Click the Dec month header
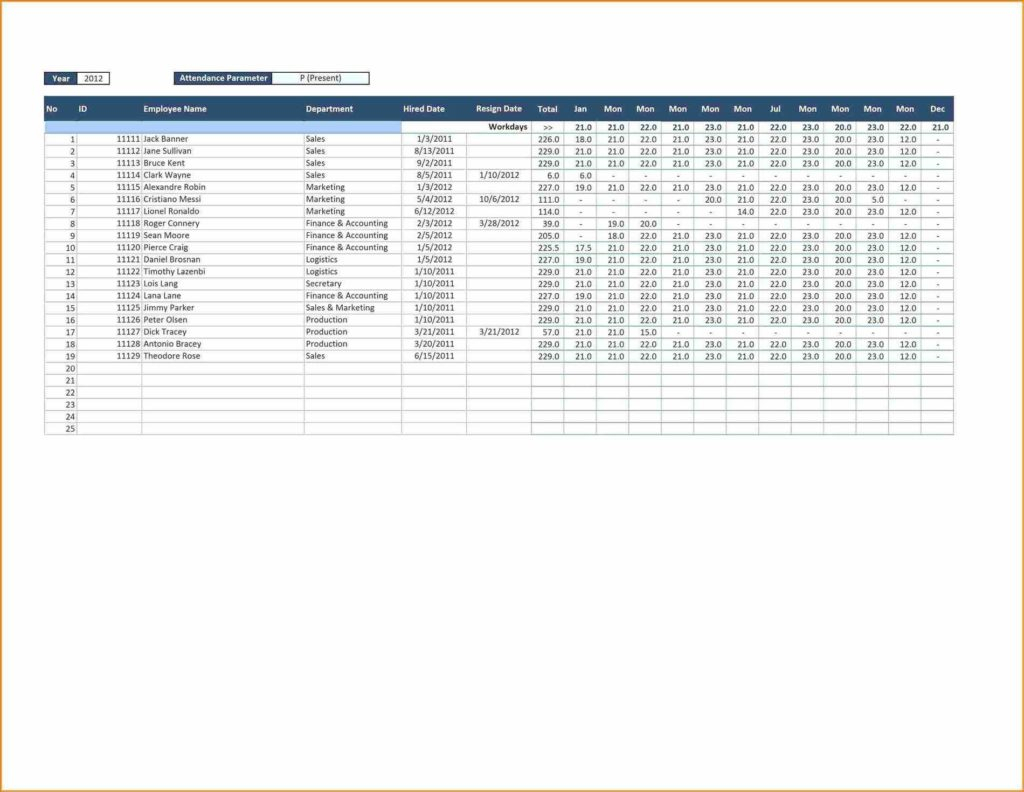The width and height of the screenshot is (1024, 792). (x=937, y=109)
